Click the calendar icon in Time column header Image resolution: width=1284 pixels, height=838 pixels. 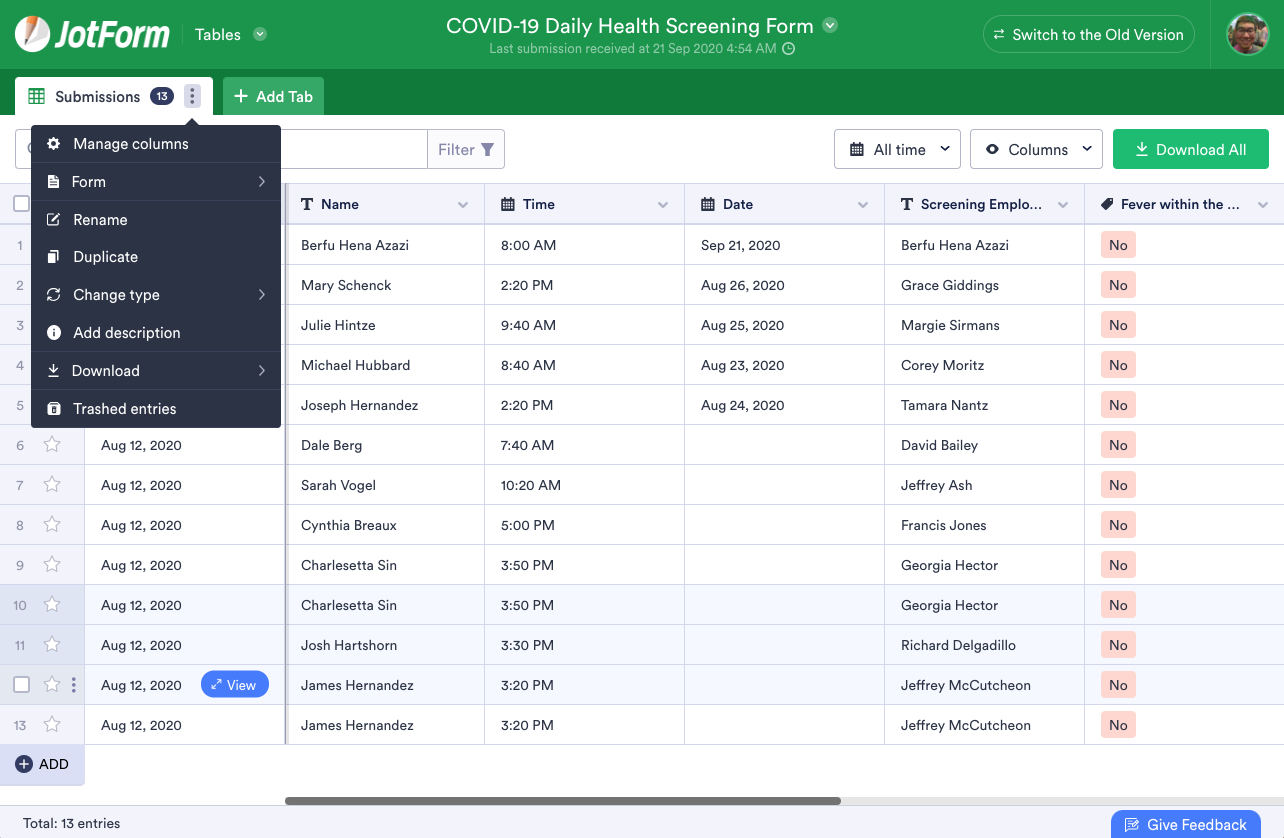coord(508,204)
